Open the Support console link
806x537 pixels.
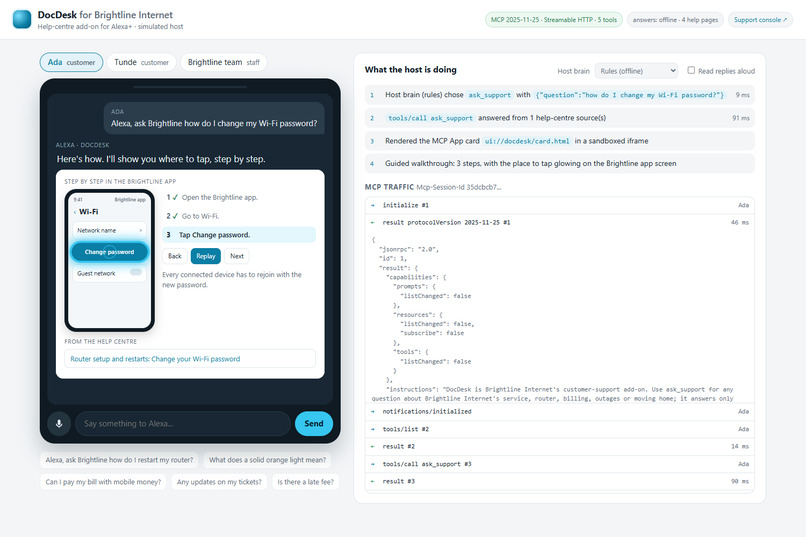[x=760, y=20]
